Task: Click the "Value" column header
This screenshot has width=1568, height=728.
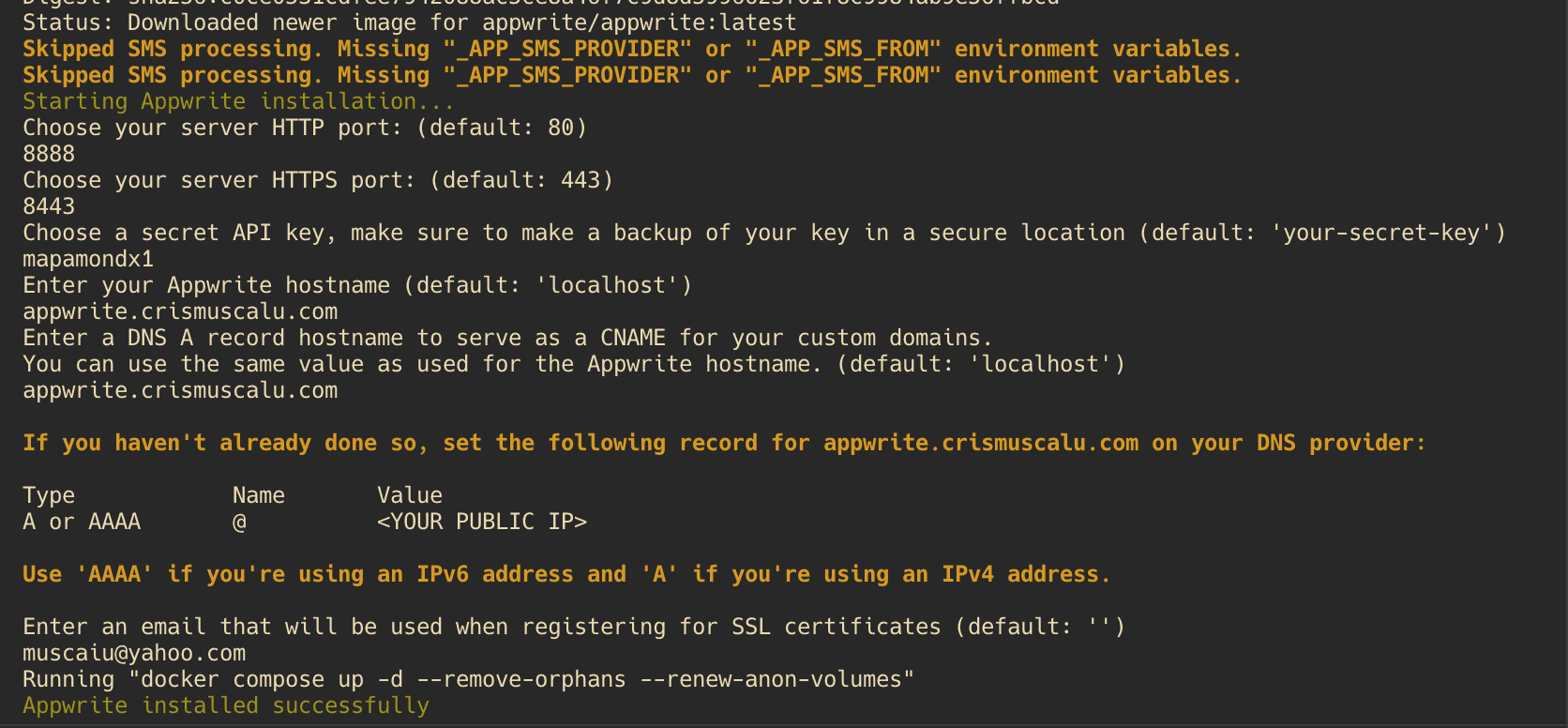Action: [410, 495]
